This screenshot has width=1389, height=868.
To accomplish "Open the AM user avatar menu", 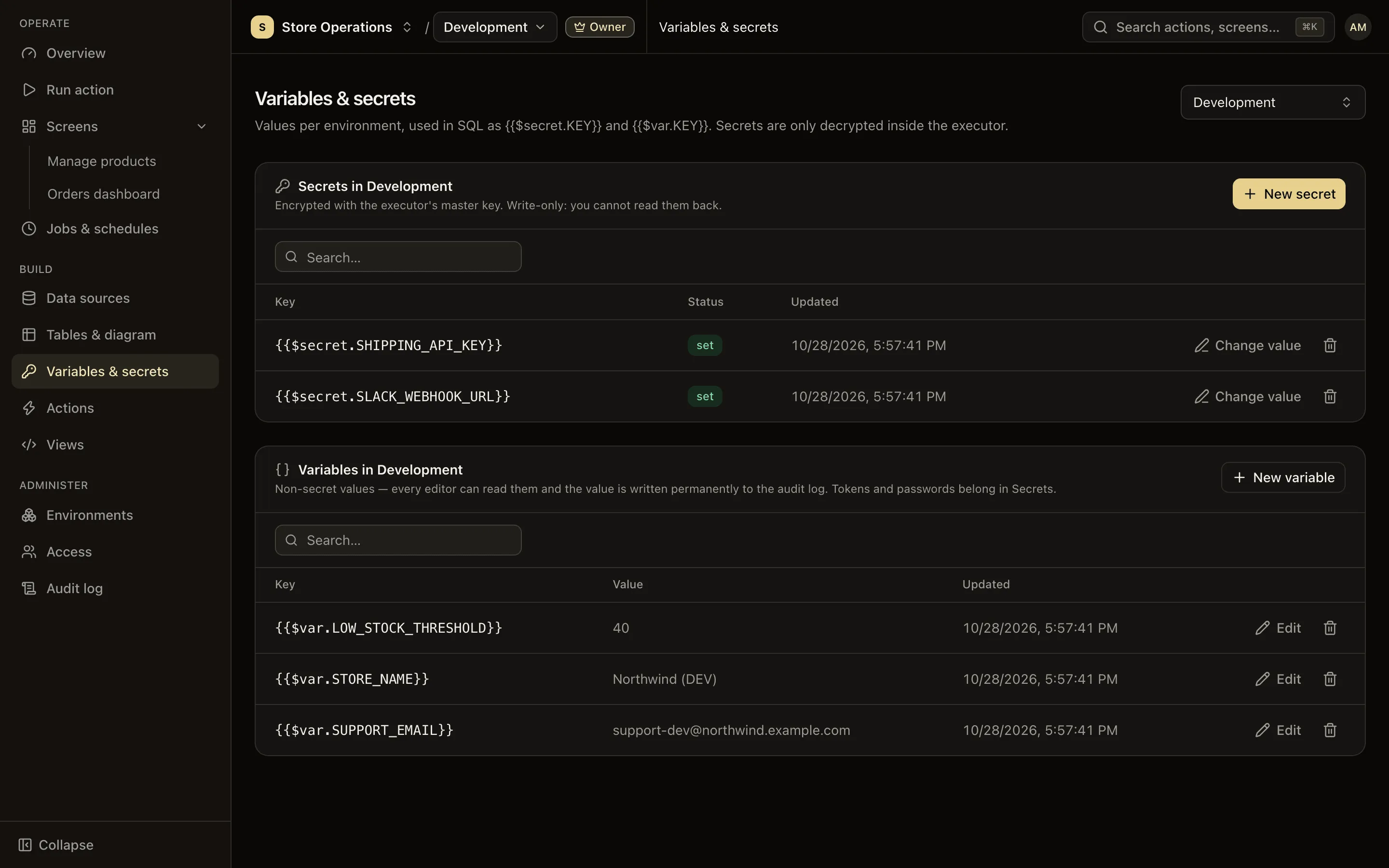I will pos(1358,27).
